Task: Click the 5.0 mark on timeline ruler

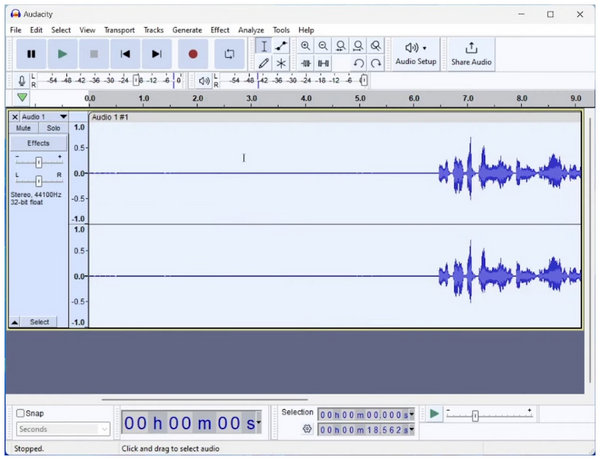Action: click(x=360, y=98)
